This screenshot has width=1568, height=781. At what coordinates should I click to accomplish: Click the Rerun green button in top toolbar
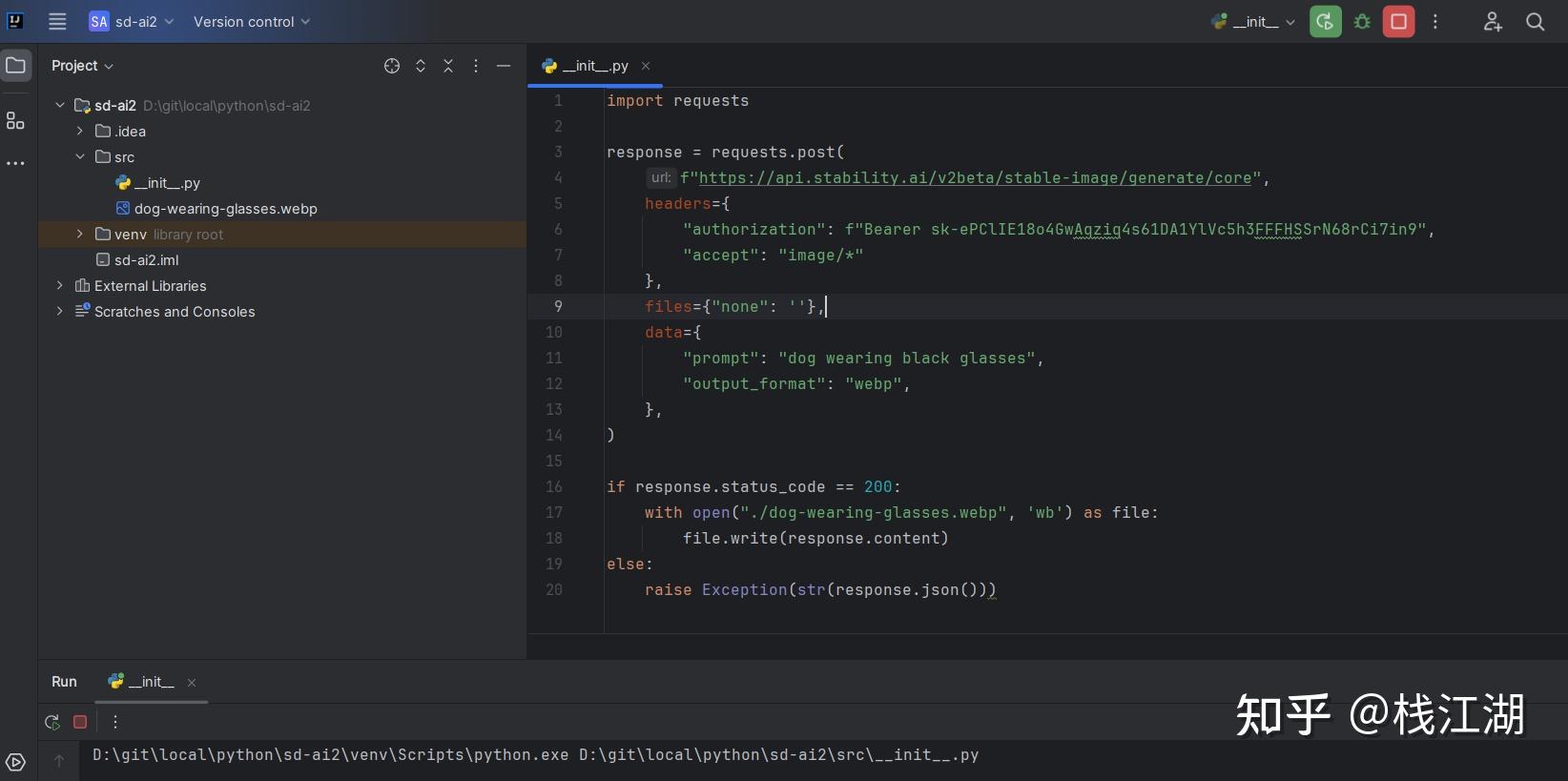1325,22
